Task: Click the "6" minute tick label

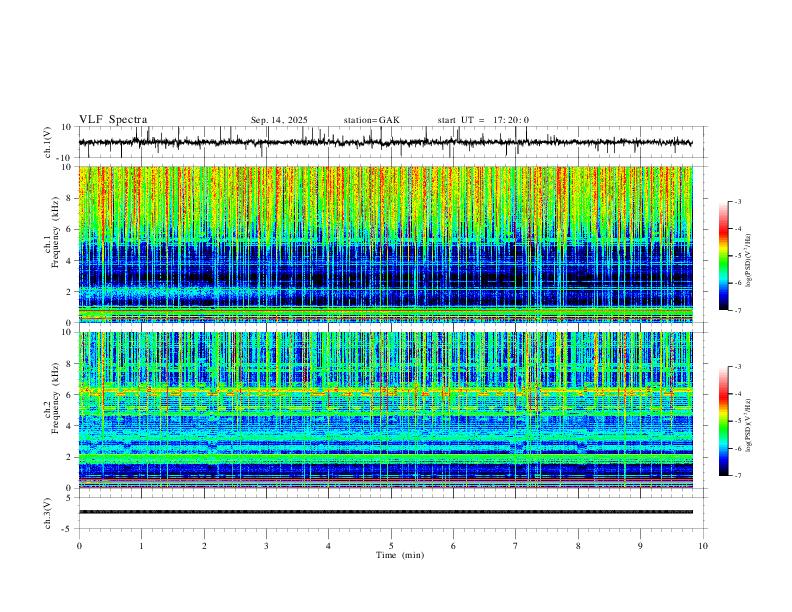Action: point(453,546)
